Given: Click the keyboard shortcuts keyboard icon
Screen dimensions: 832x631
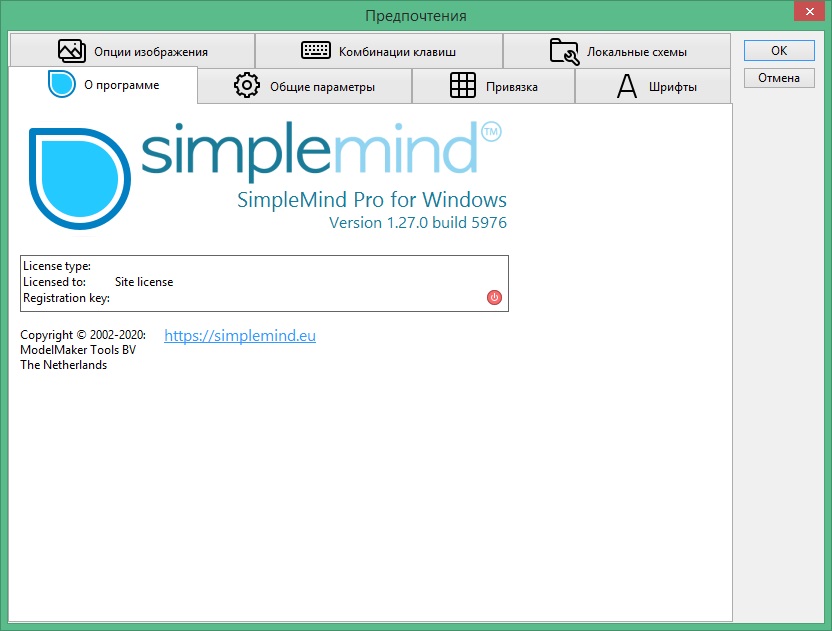Looking at the screenshot, I should tap(316, 50).
